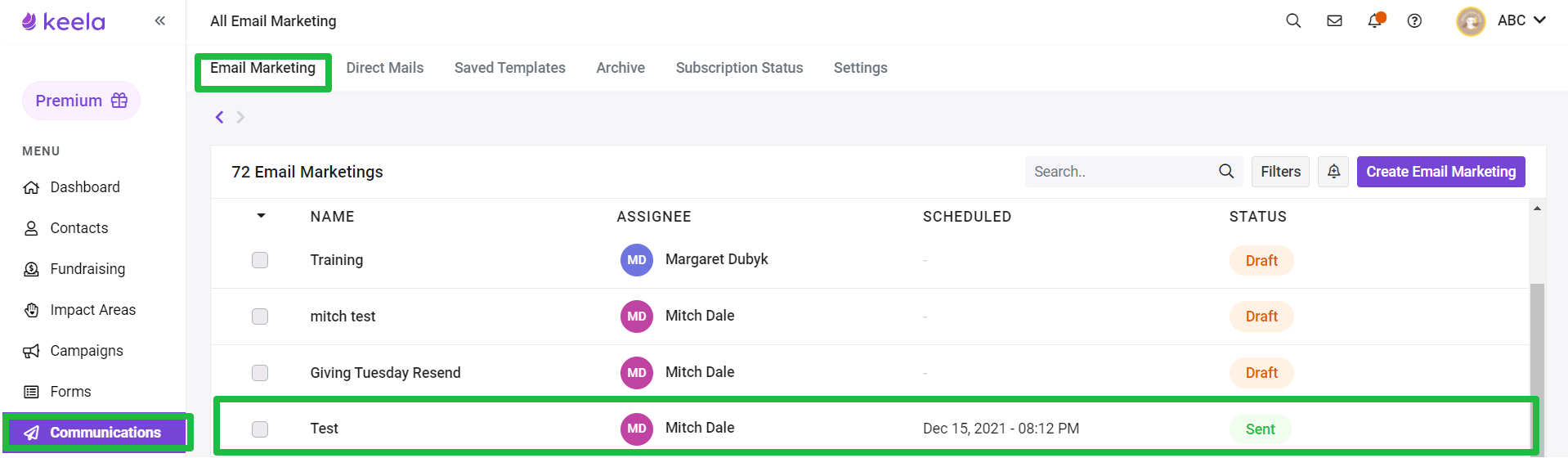Image resolution: width=1568 pixels, height=458 pixels.
Task: Click Create Email Marketing button
Action: coord(1440,172)
